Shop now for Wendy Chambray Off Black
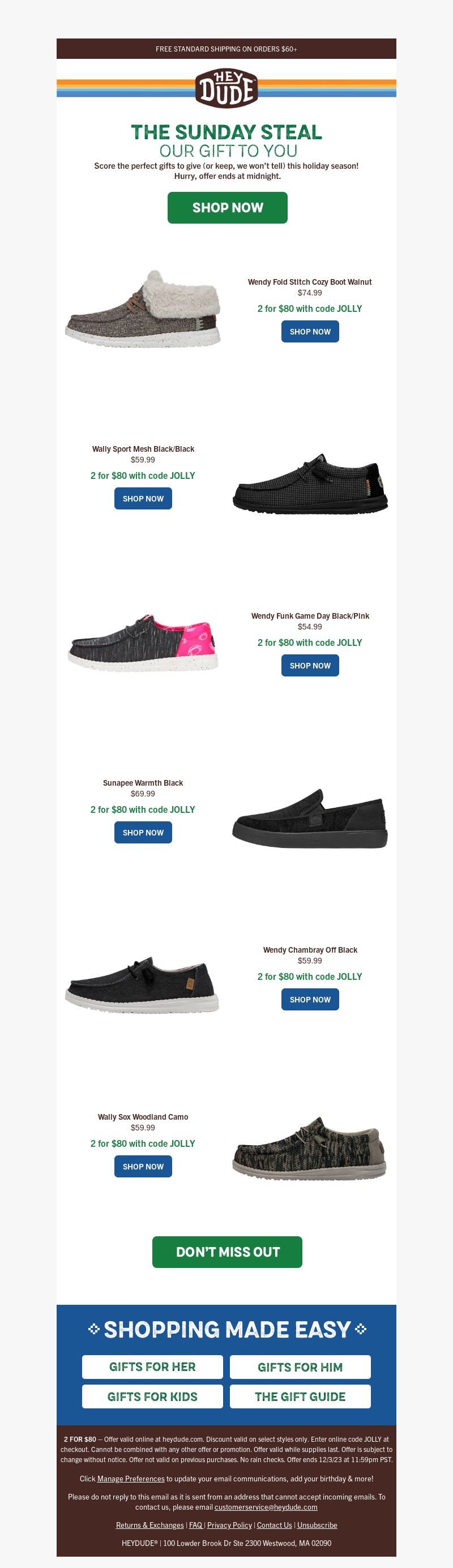Image resolution: width=453 pixels, height=1568 pixels. (x=310, y=999)
